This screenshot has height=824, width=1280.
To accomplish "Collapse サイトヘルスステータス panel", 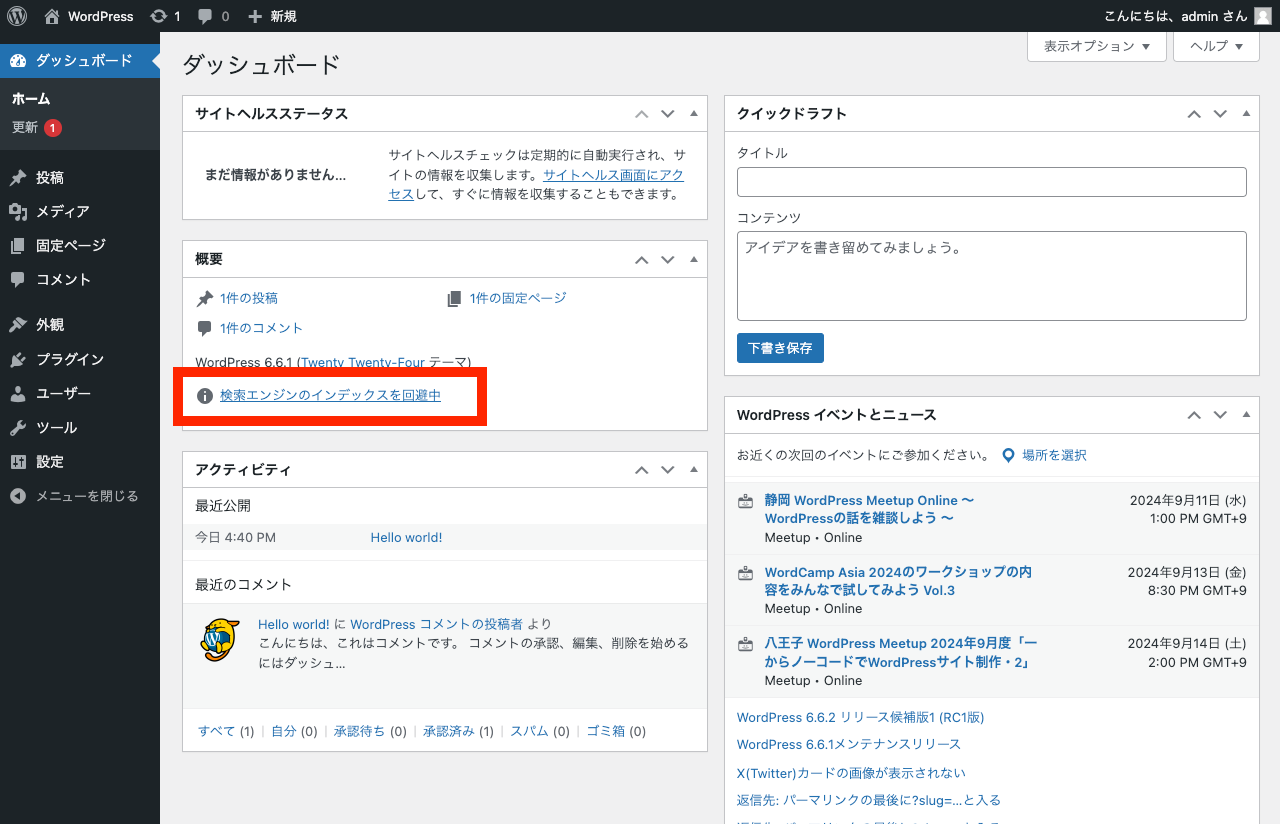I will (x=694, y=114).
